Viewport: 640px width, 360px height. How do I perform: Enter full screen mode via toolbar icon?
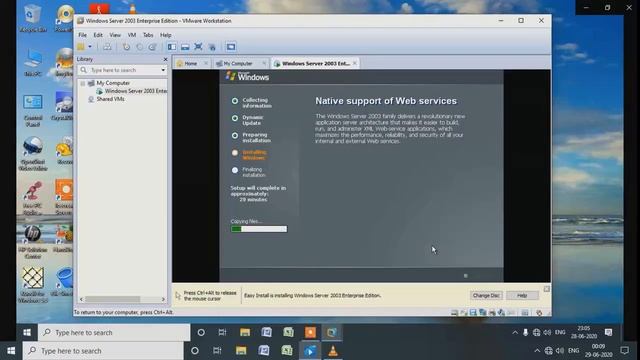click(x=198, y=47)
